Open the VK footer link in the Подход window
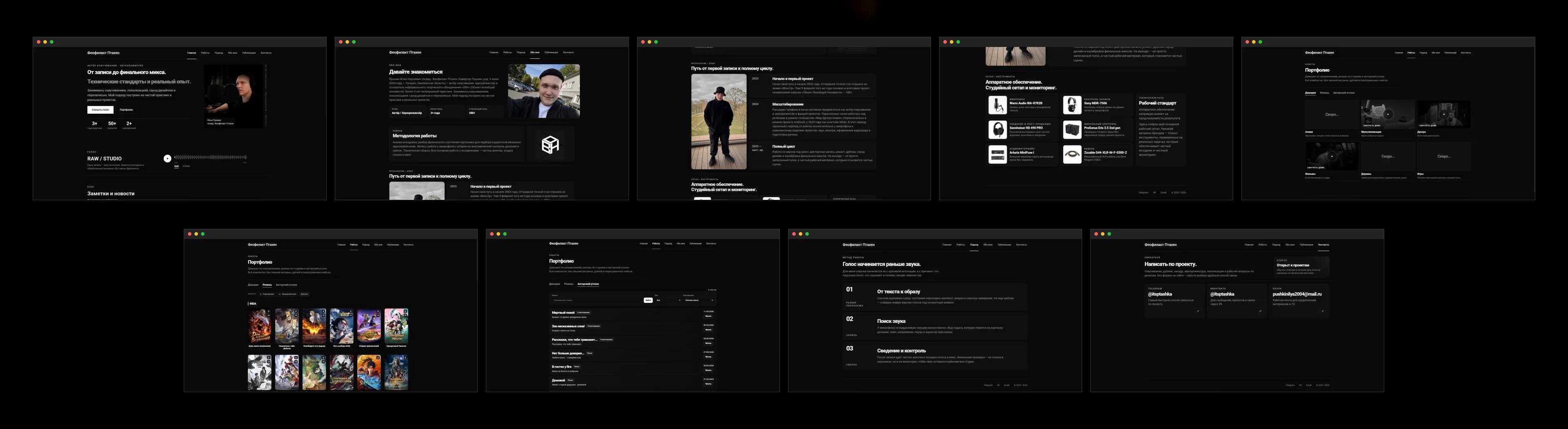 [x=998, y=385]
